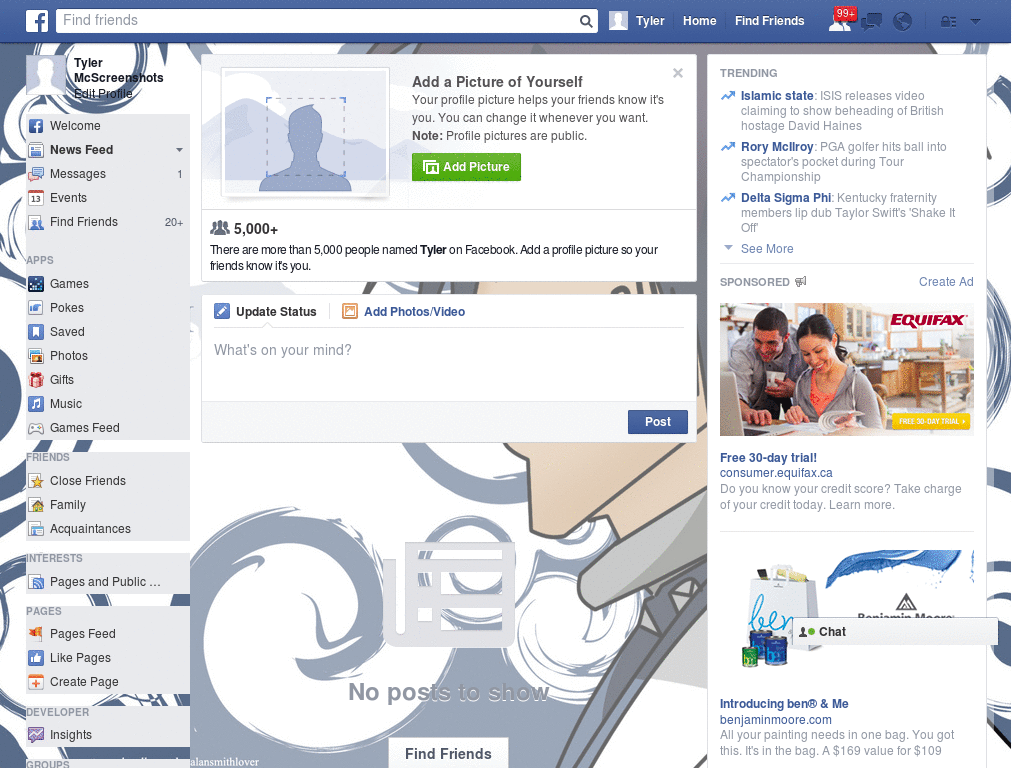Open the consumer.equifax.ca link

(776, 473)
